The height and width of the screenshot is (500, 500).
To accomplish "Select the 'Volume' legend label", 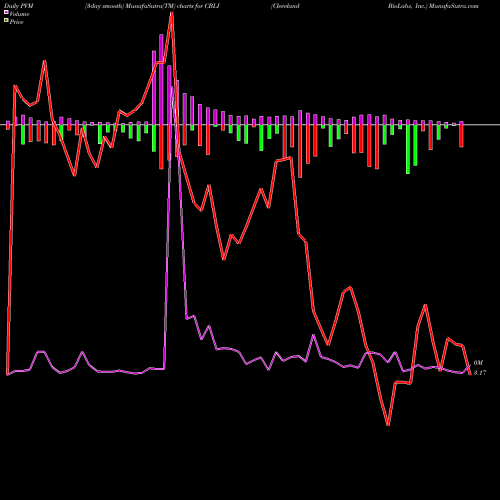I will coord(19,14).
